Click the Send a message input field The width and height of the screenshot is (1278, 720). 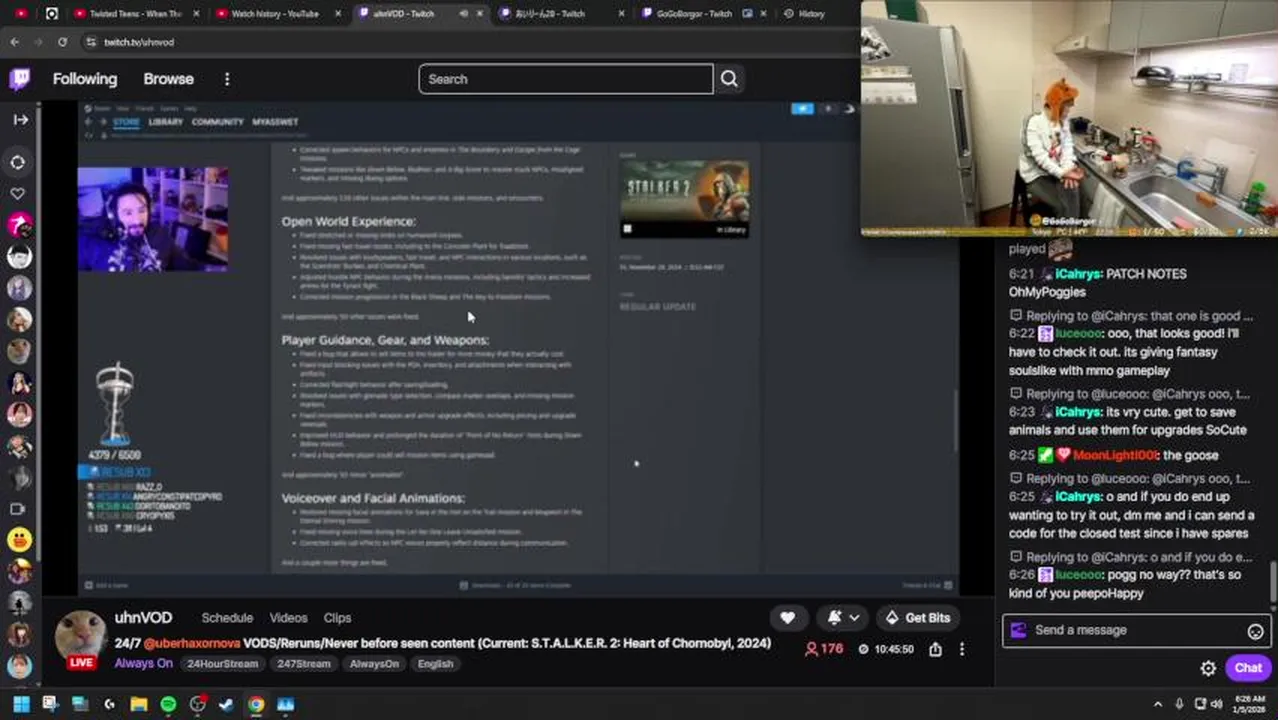click(x=1136, y=630)
